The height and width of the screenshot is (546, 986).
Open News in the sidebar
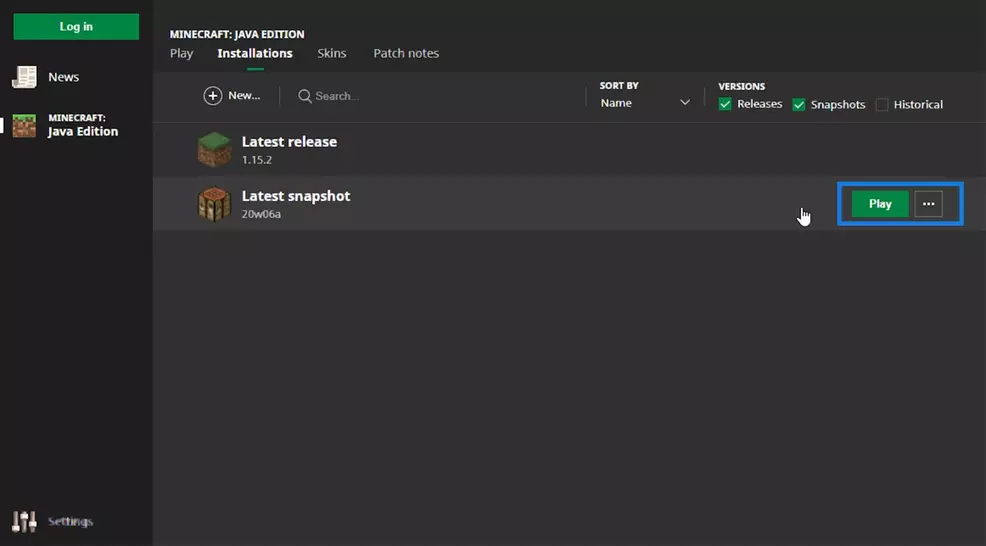tap(64, 77)
